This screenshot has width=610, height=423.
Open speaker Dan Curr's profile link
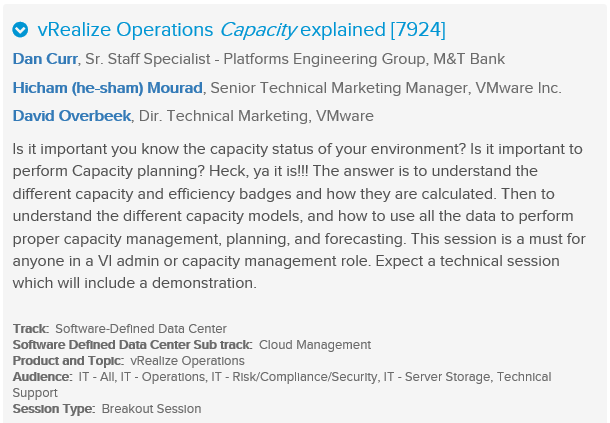tap(43, 59)
